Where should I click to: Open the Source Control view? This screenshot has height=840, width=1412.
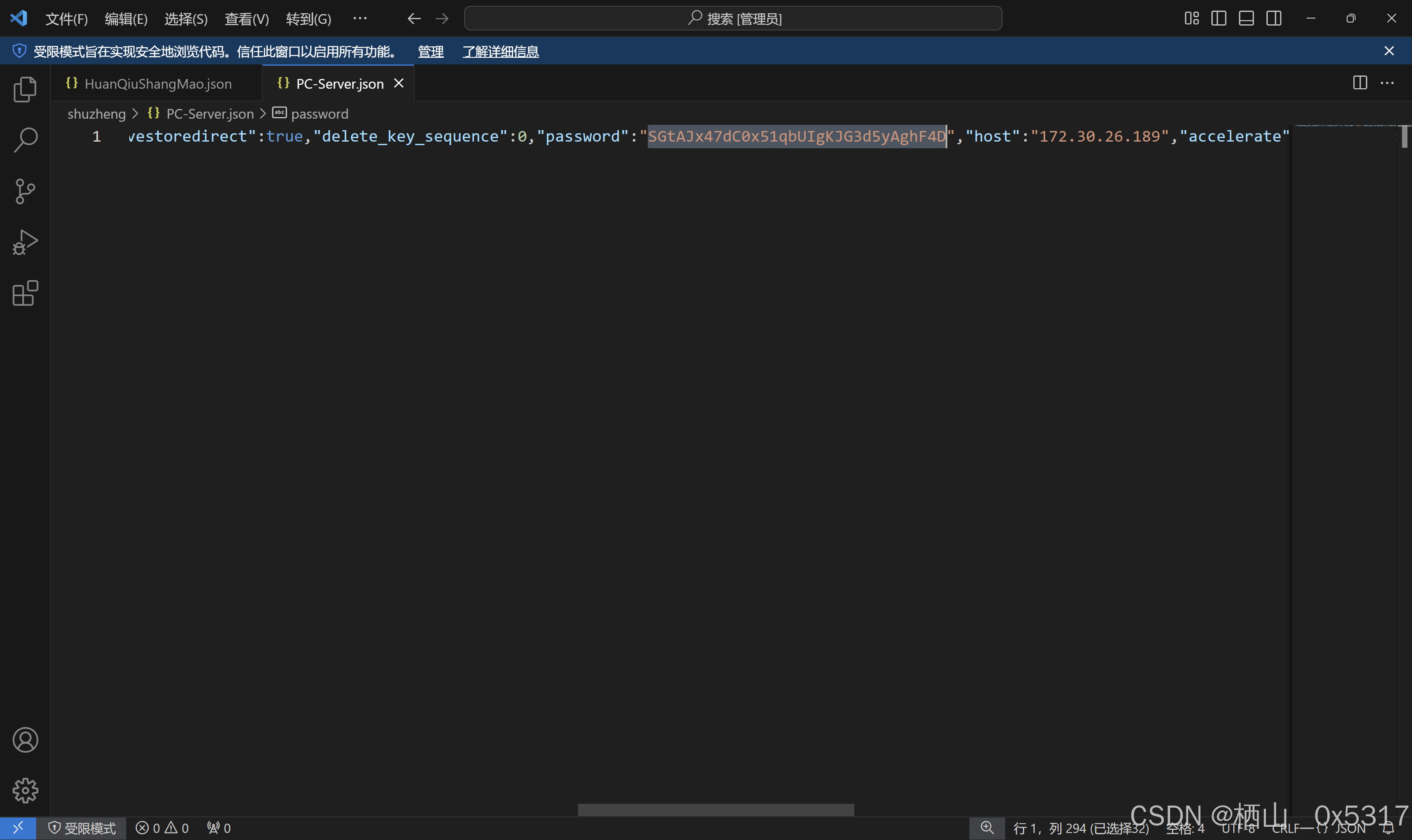[25, 191]
